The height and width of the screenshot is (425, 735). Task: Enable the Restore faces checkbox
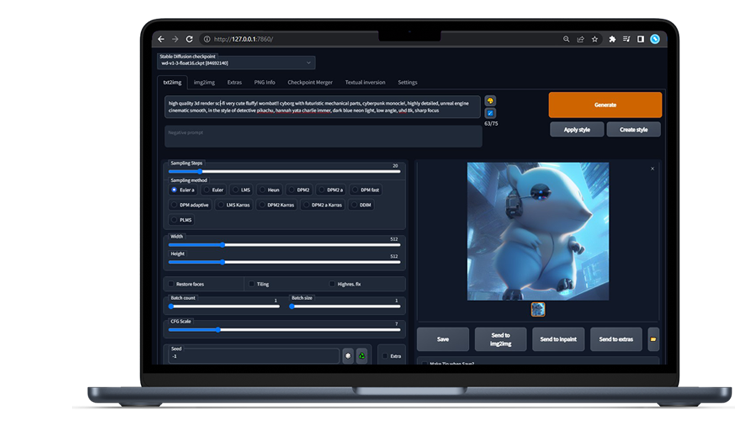(x=174, y=284)
